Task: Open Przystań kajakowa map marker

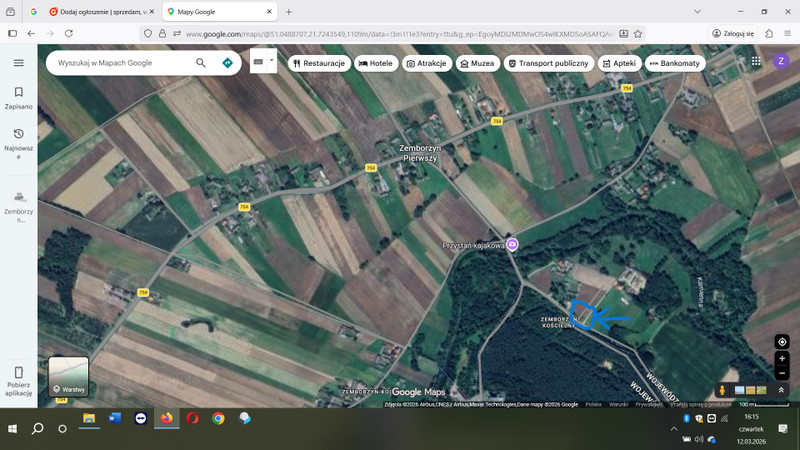Action: (x=511, y=244)
